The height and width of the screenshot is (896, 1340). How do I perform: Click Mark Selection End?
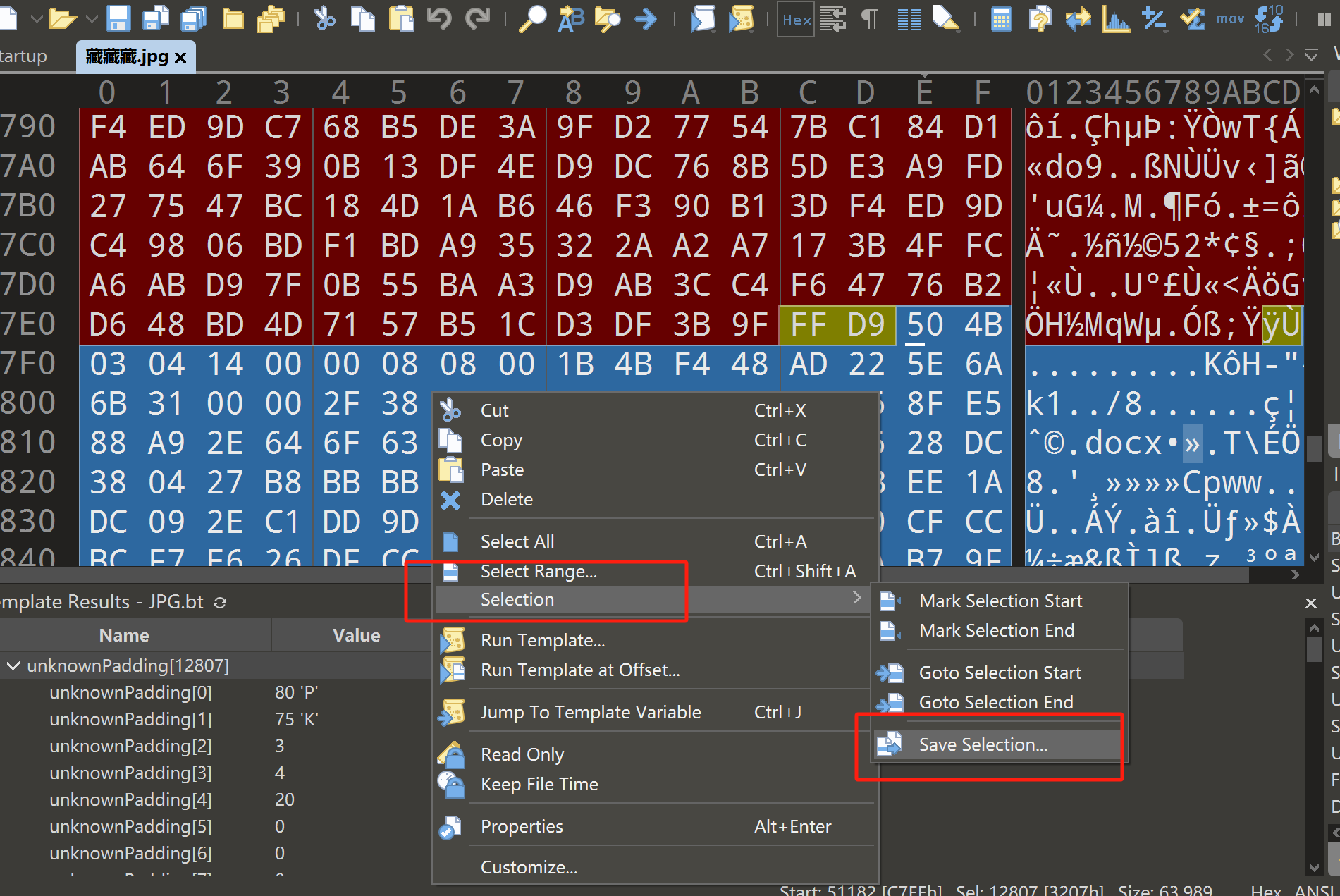pyautogui.click(x=1000, y=630)
